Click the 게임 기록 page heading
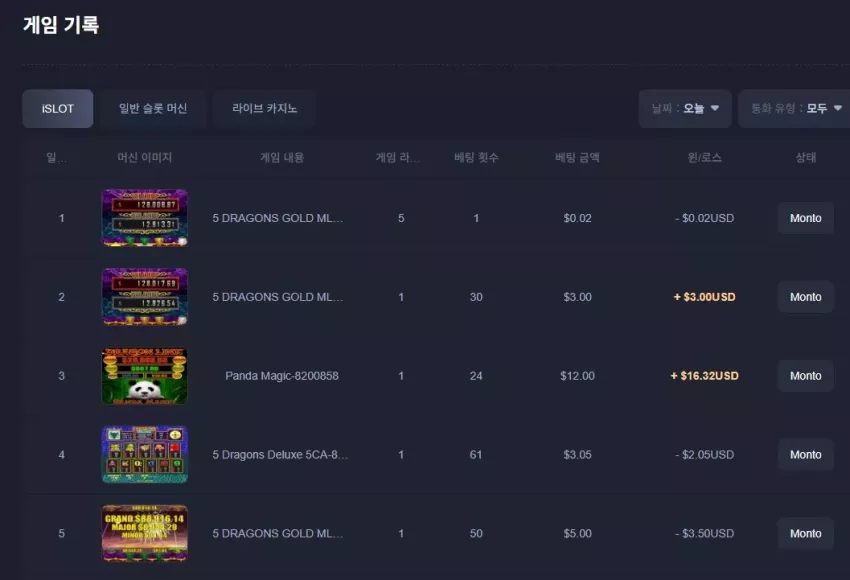 [x=61, y=25]
